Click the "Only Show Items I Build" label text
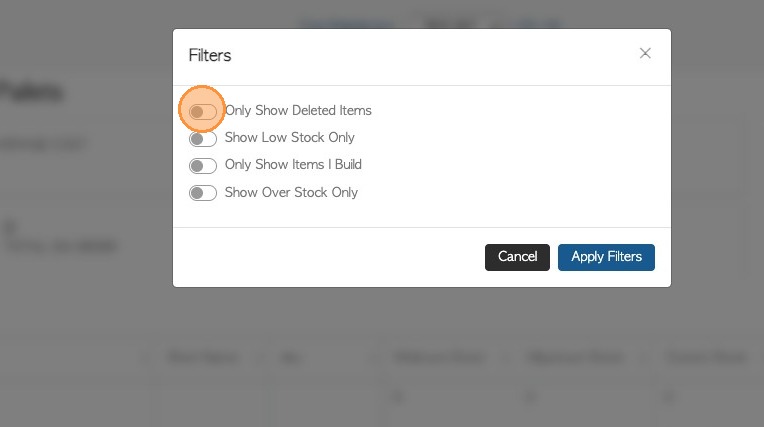Viewport: 764px width, 427px height. [293, 165]
